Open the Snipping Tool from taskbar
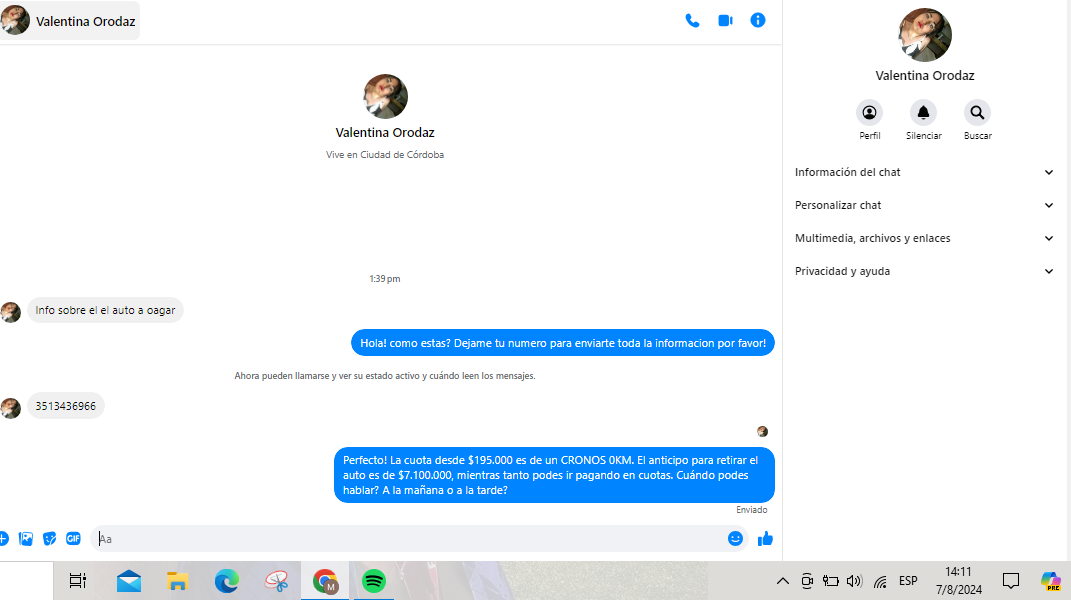 276,581
